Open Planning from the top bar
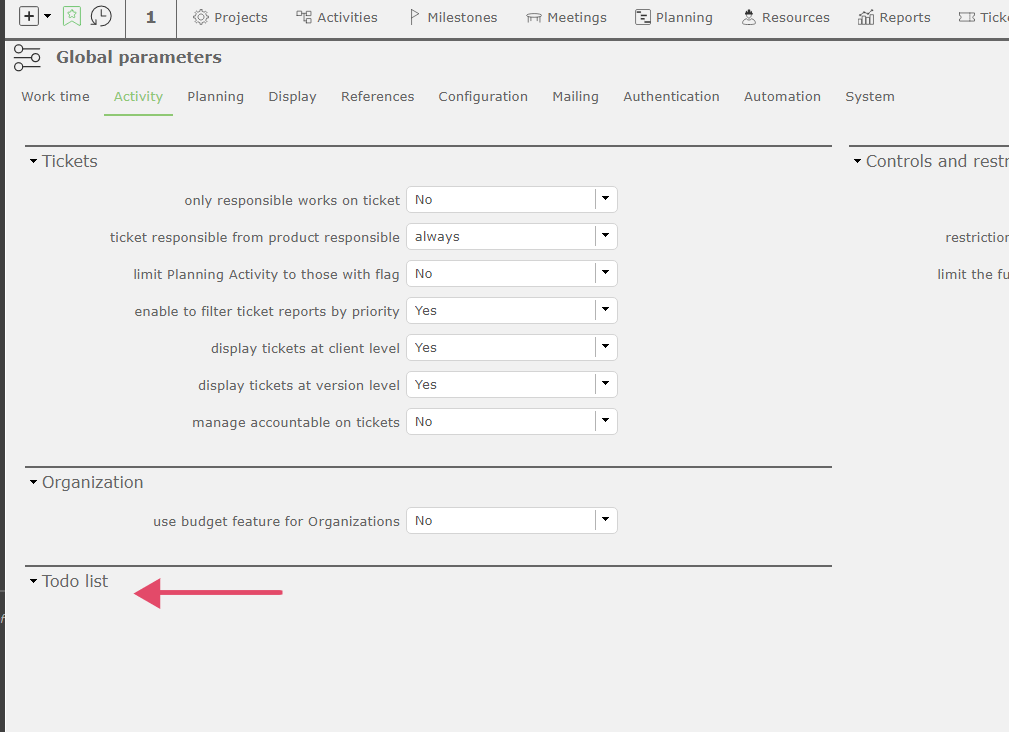 (x=674, y=17)
